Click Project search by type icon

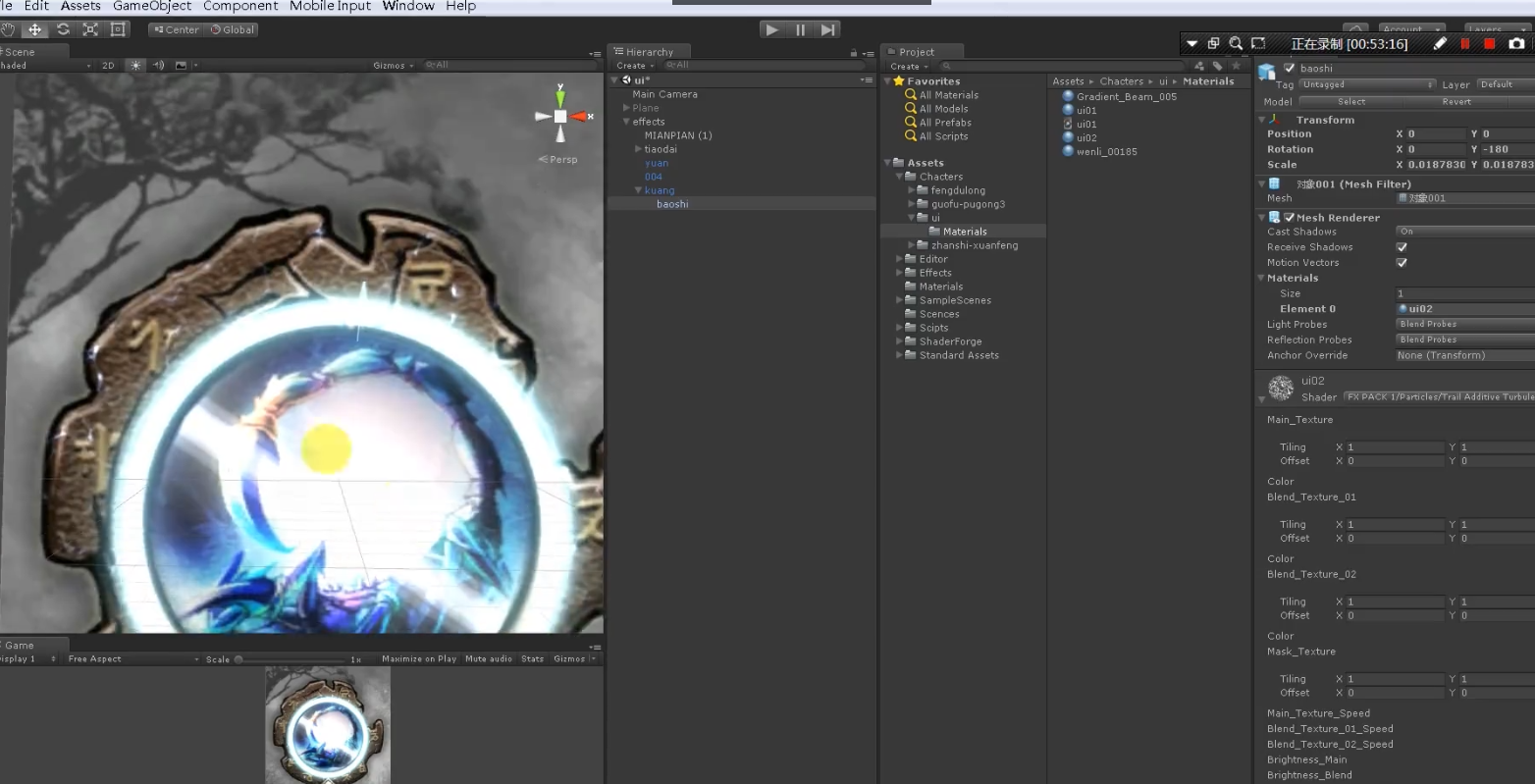coord(1199,66)
